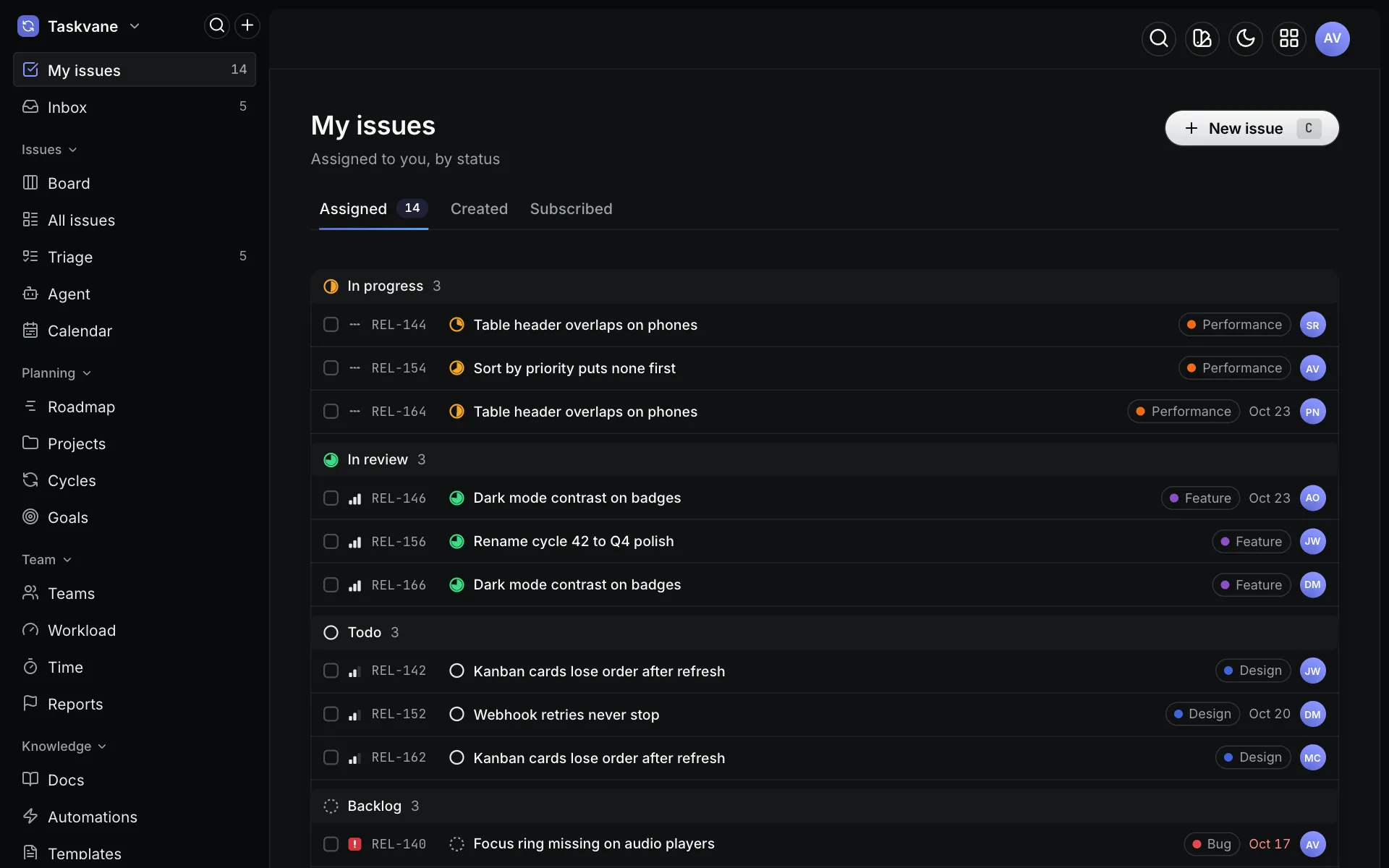Open issue Webhook retries never stop
Screen dimensions: 1389x868
566,715
